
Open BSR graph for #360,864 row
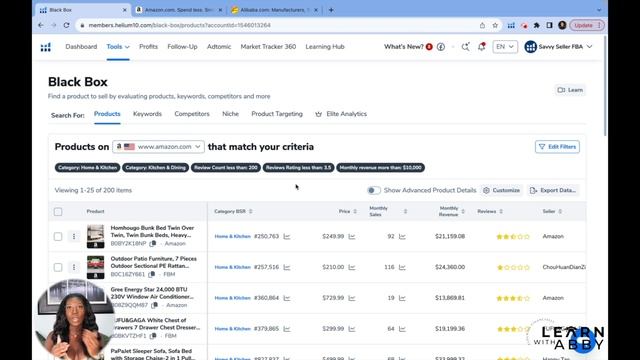(287, 298)
